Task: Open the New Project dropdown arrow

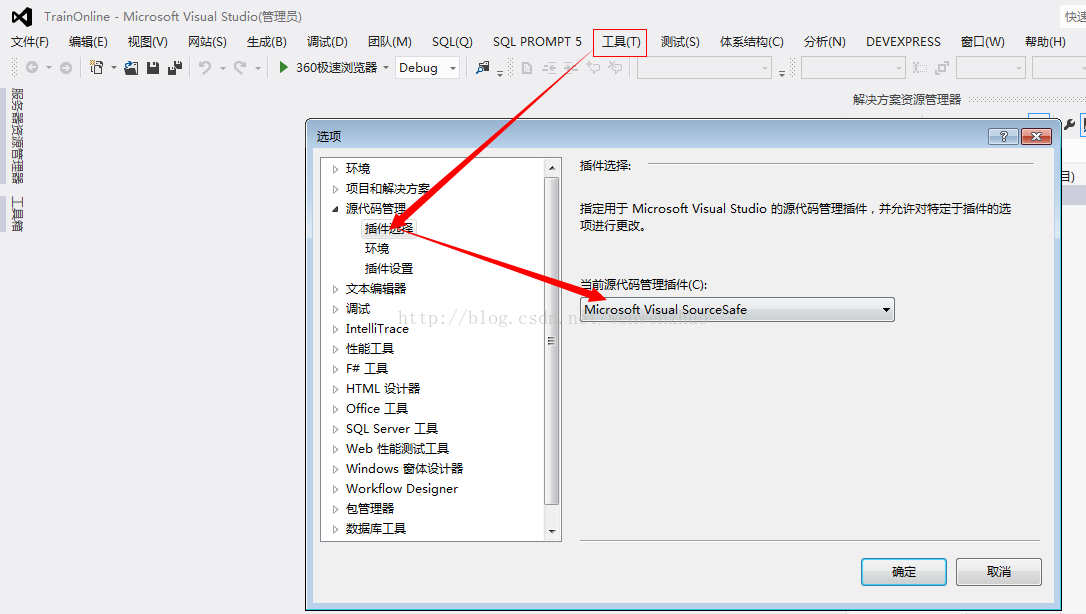Action: [x=114, y=68]
